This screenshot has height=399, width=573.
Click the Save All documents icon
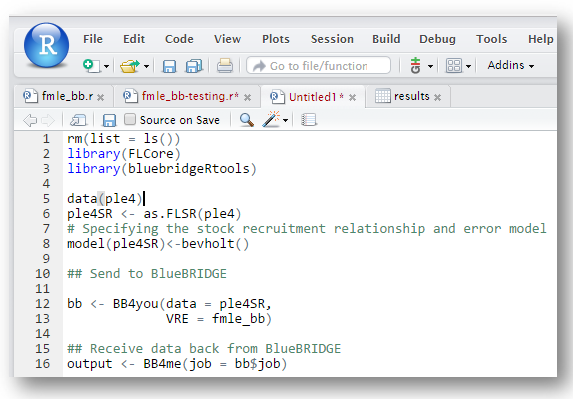tap(194, 66)
